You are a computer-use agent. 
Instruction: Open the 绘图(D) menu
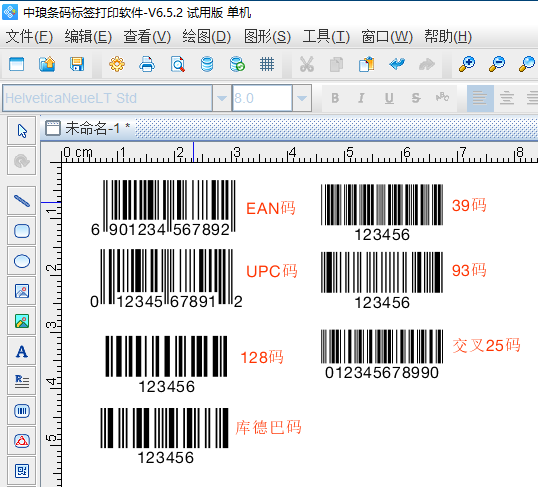click(x=207, y=36)
